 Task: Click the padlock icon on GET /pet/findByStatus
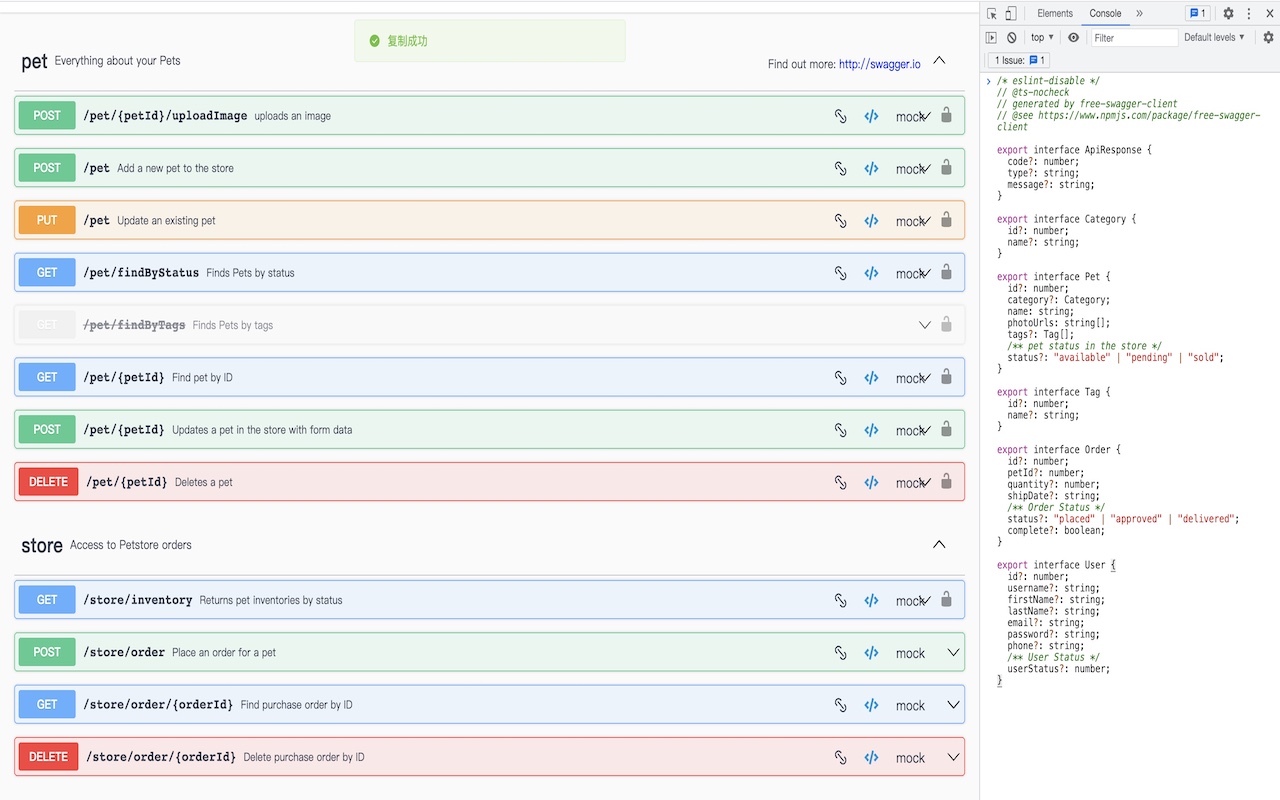click(946, 271)
